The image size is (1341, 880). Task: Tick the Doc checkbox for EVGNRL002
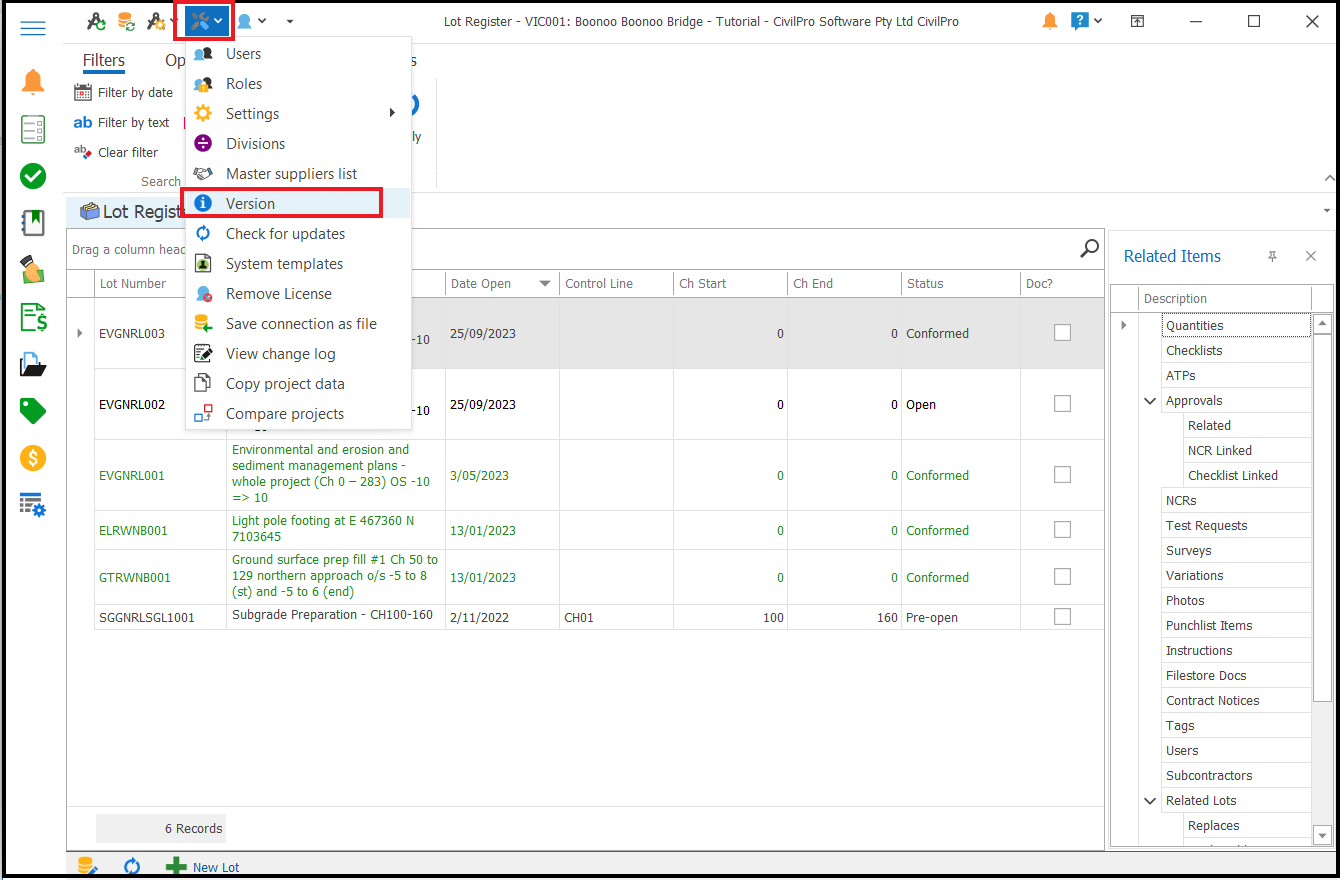[1062, 404]
